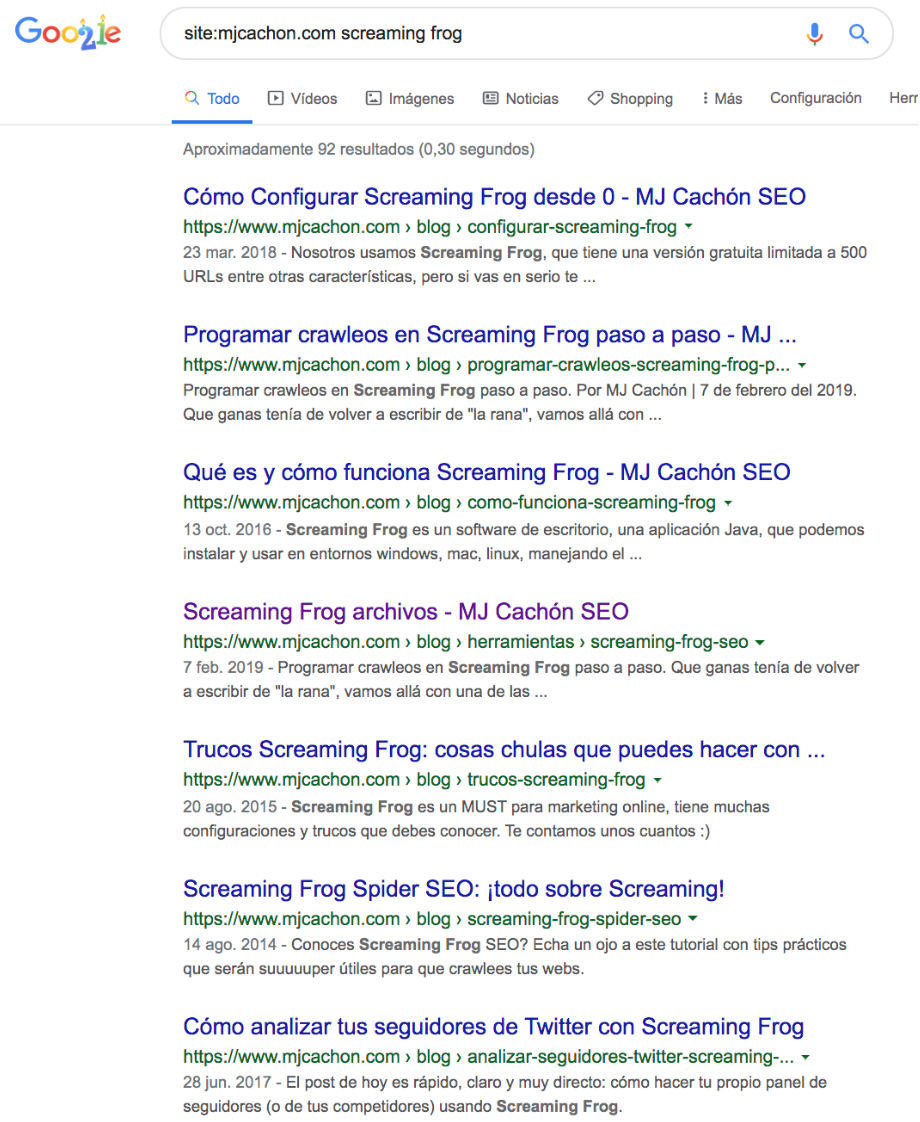Click the green URL ending como-funciona-screaming-frog
This screenshot has height=1122, width=920.
(x=449, y=502)
